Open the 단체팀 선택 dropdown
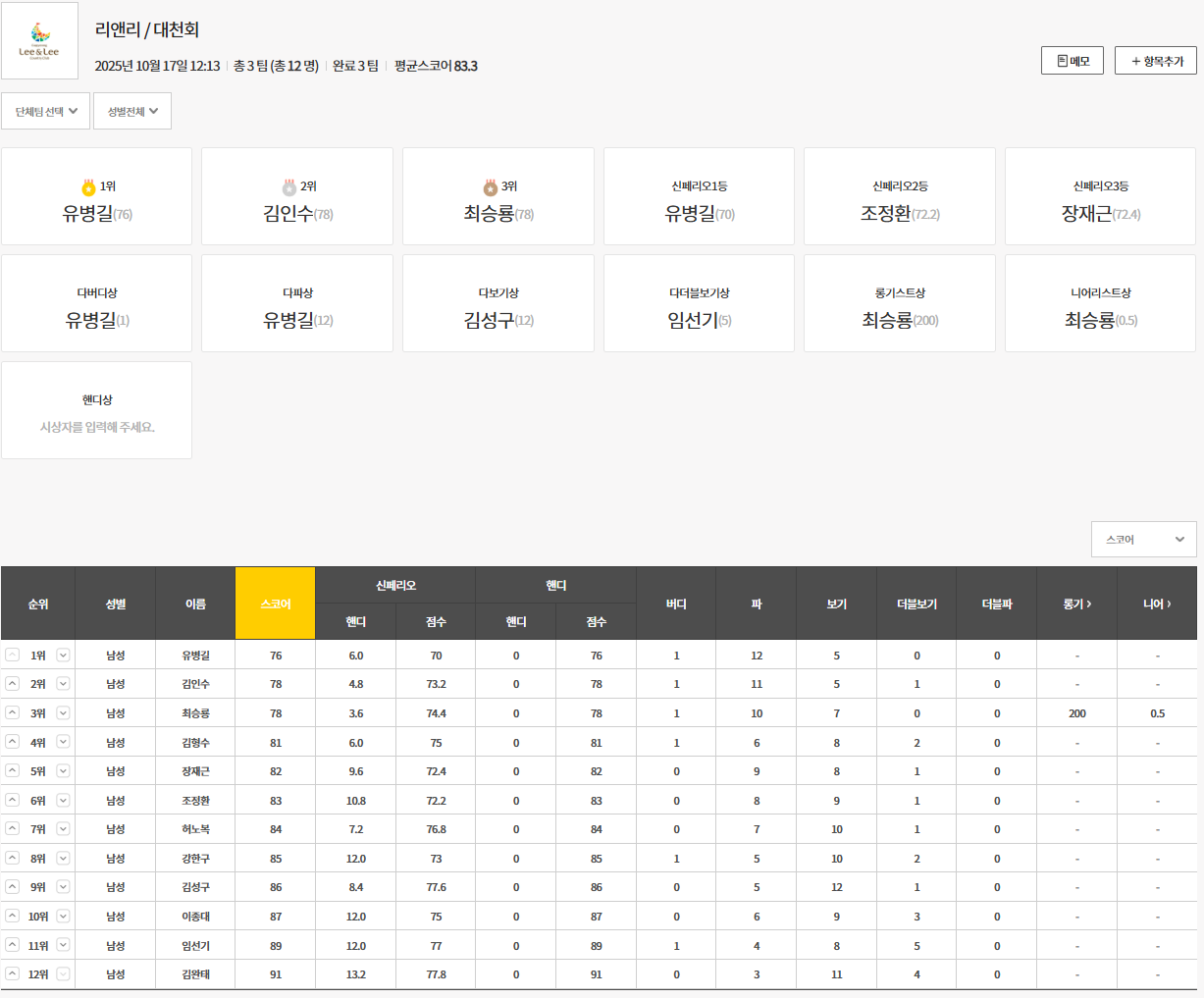This screenshot has height=998, width=1204. (46, 111)
